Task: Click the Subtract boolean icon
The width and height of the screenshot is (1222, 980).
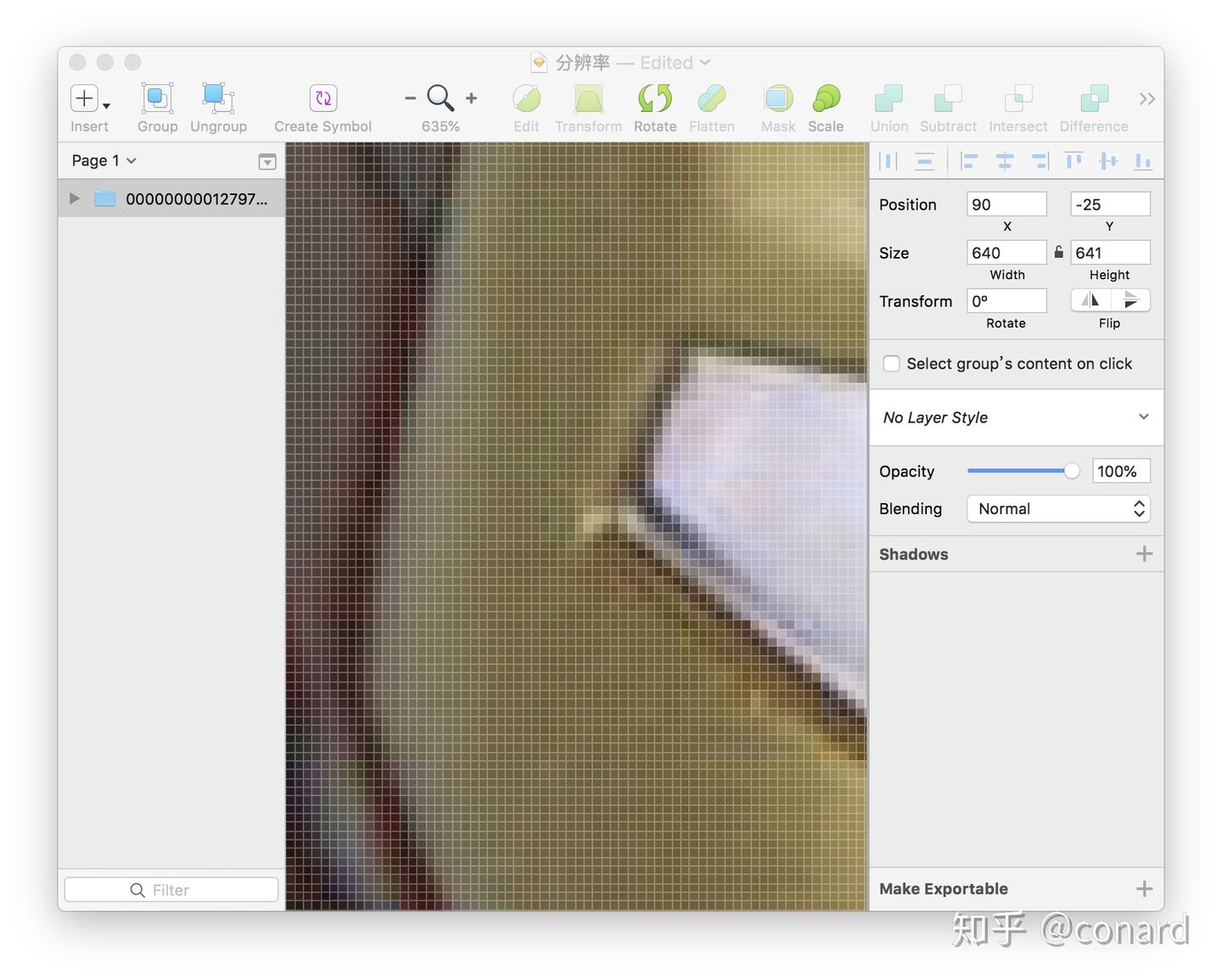Action: coord(948,98)
